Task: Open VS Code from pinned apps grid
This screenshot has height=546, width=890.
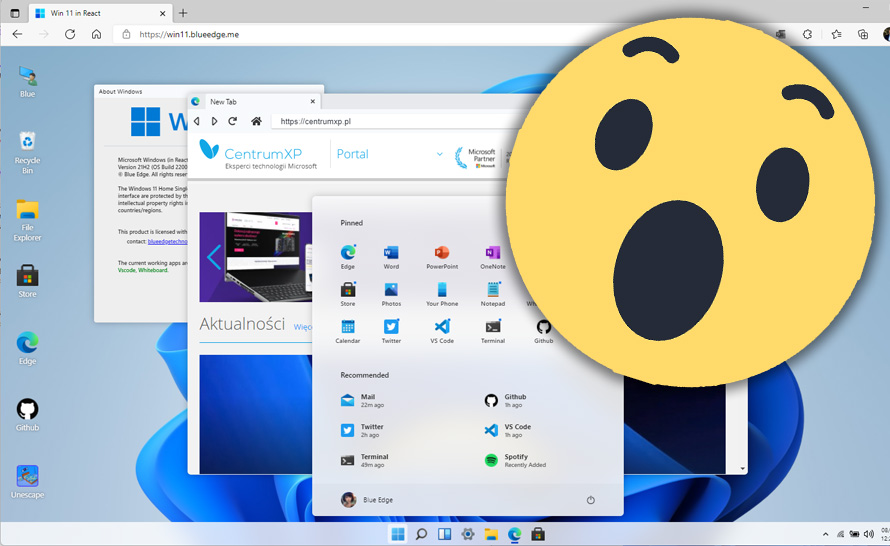Action: pos(442,331)
